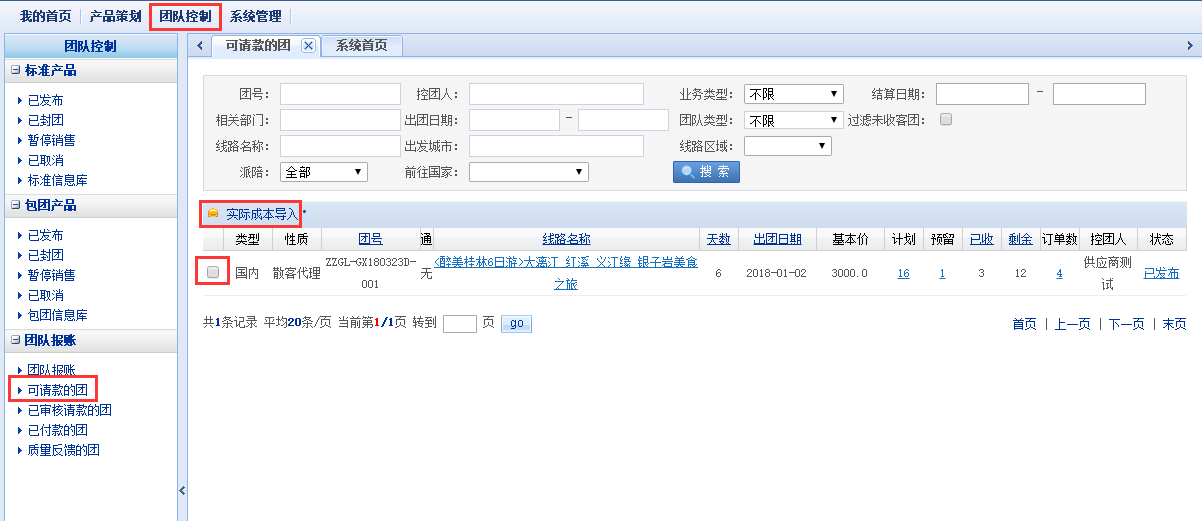The width and height of the screenshot is (1202, 521).
Task: Sort by the 天数 column header
Action: coord(718,239)
